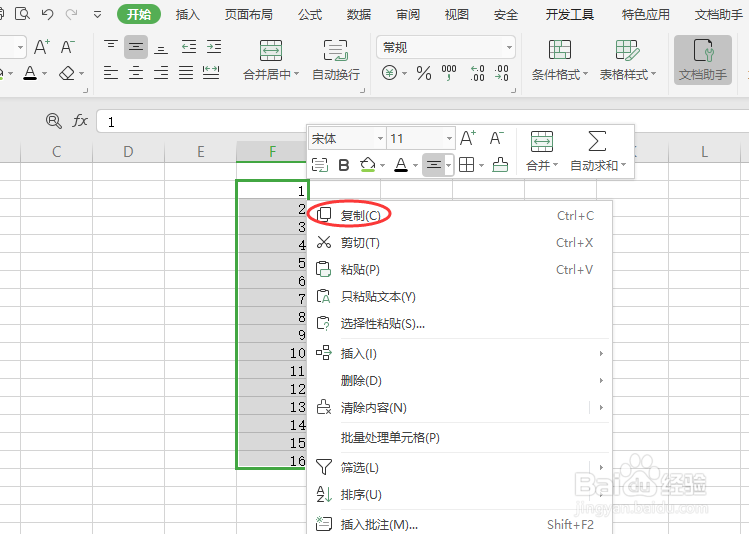Choose 批量处理单元格(P)
The image size is (749, 534).
point(460,438)
